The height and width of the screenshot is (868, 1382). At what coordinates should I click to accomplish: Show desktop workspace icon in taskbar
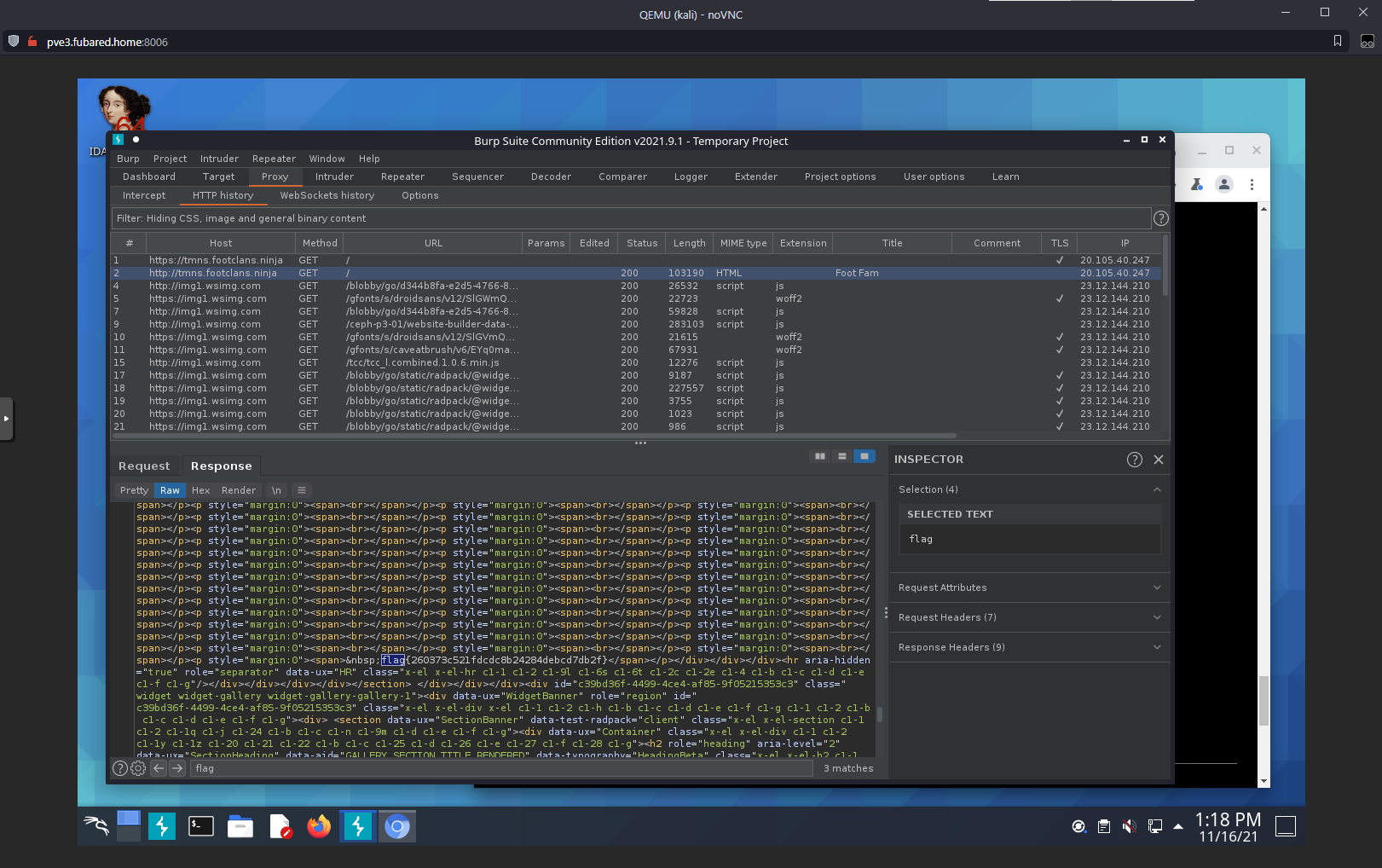click(x=129, y=825)
